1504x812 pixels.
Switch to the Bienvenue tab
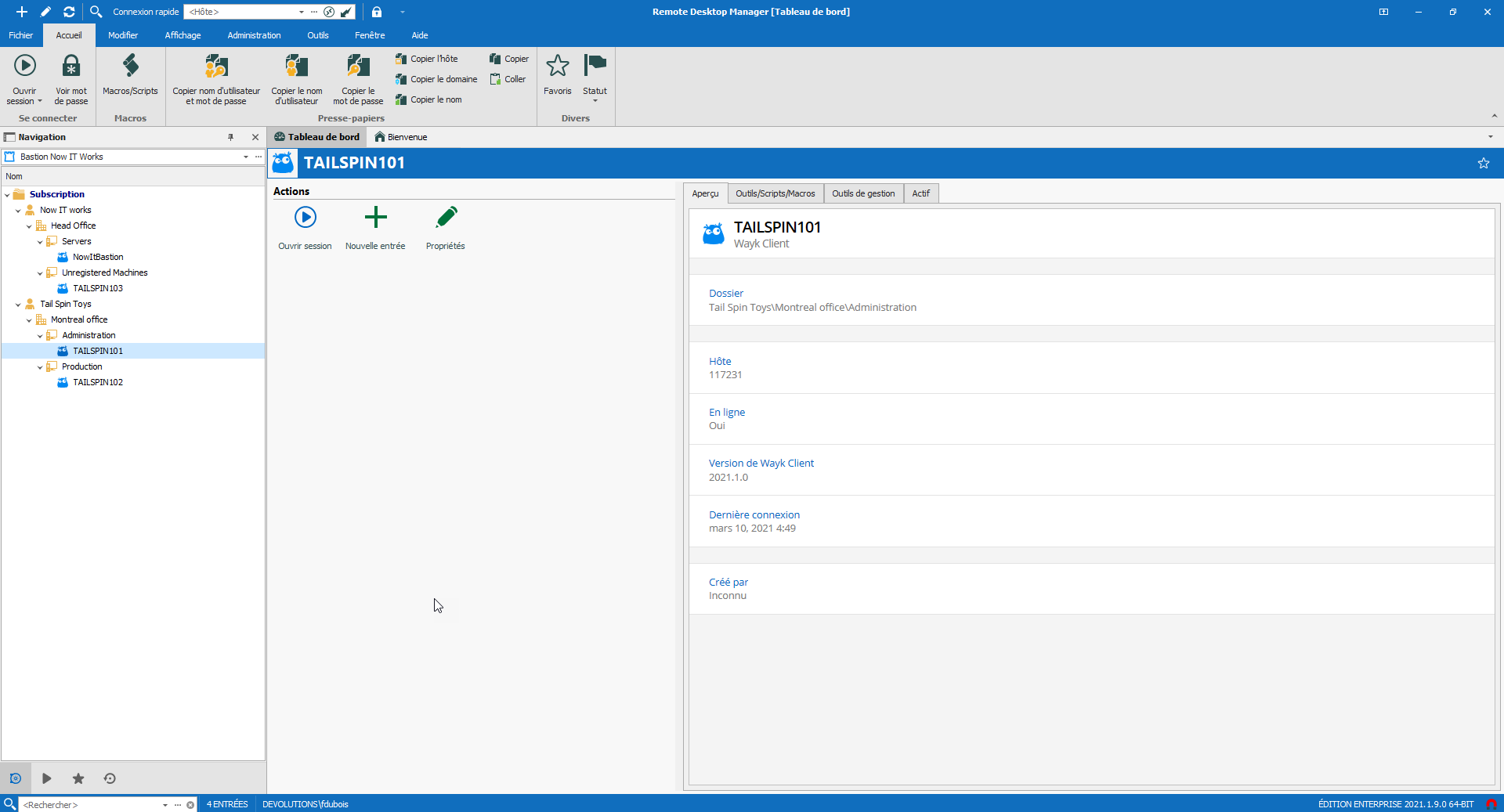[x=401, y=137]
